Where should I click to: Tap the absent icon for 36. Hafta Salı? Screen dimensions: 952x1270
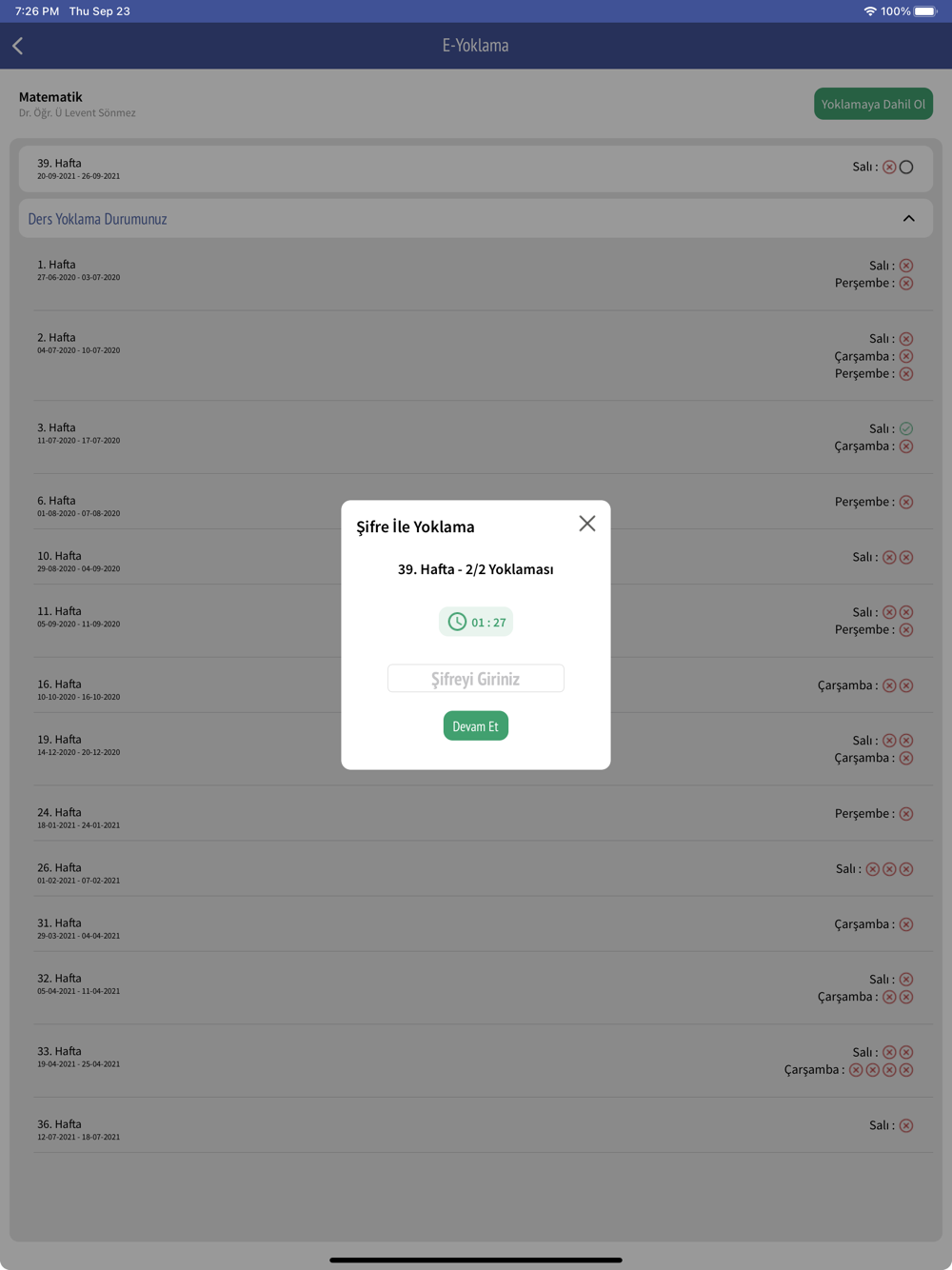tap(906, 1125)
